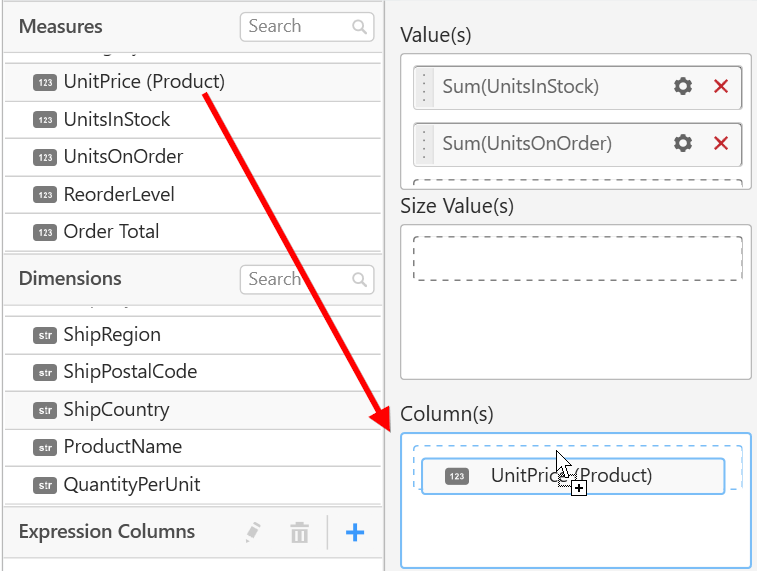This screenshot has height=571, width=757.
Task: Select ProductName dimension
Action: pos(122,447)
